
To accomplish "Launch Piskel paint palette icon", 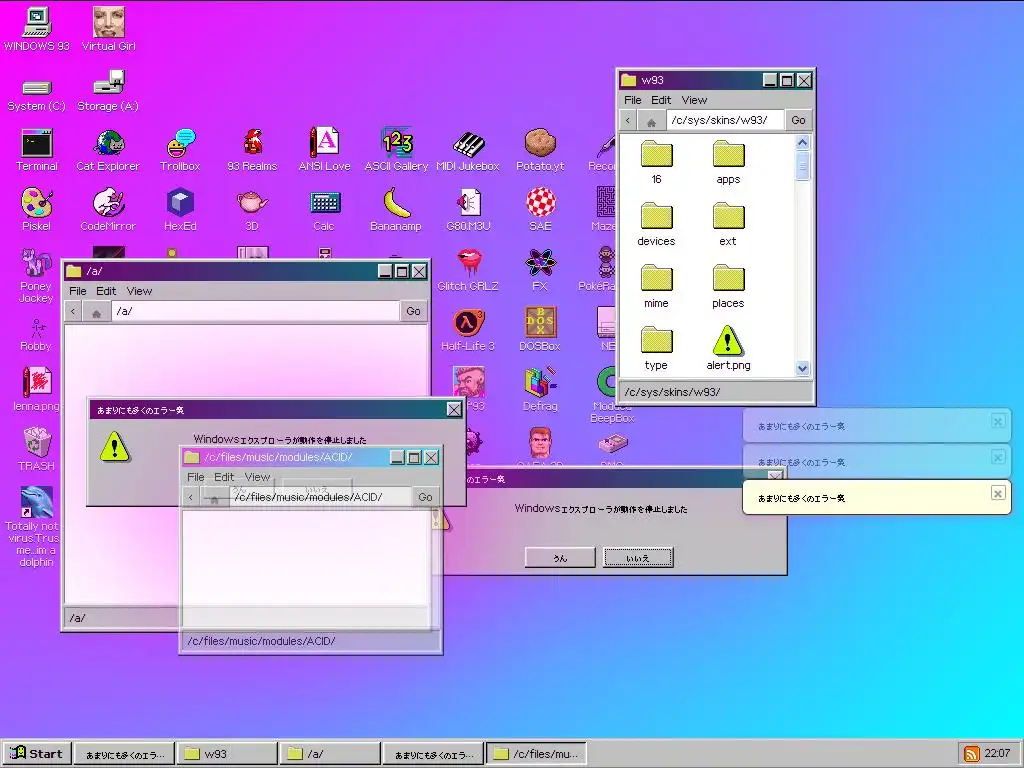I will pyautogui.click(x=37, y=210).
